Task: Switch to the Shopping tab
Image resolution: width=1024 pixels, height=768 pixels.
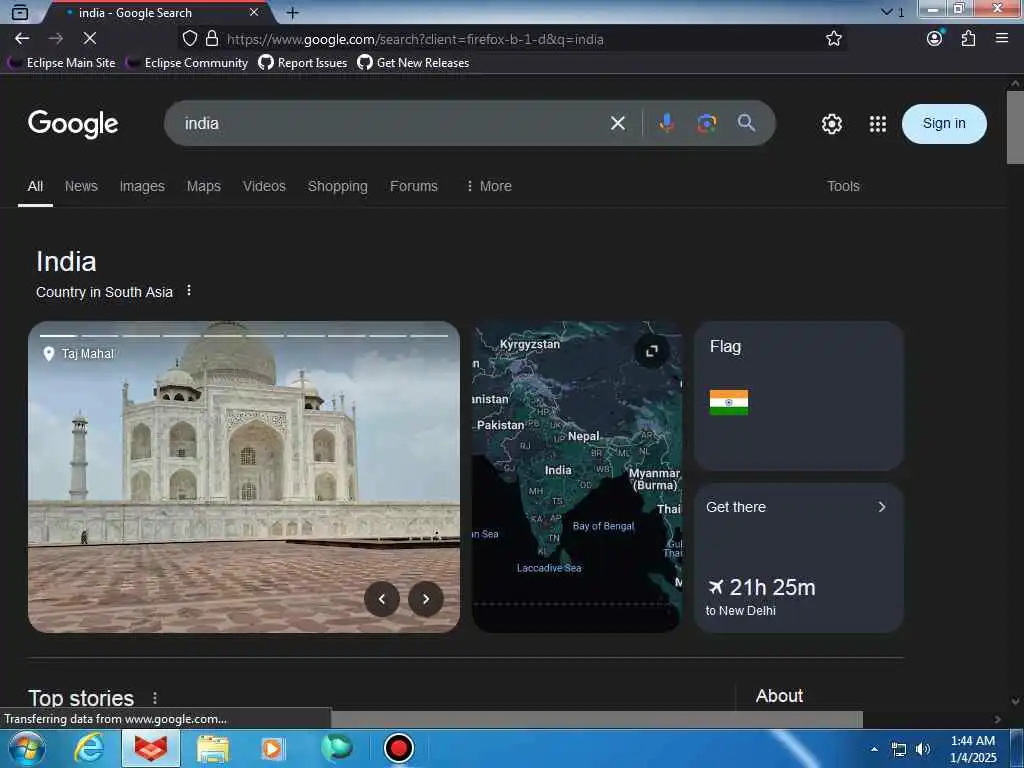Action: click(x=338, y=186)
